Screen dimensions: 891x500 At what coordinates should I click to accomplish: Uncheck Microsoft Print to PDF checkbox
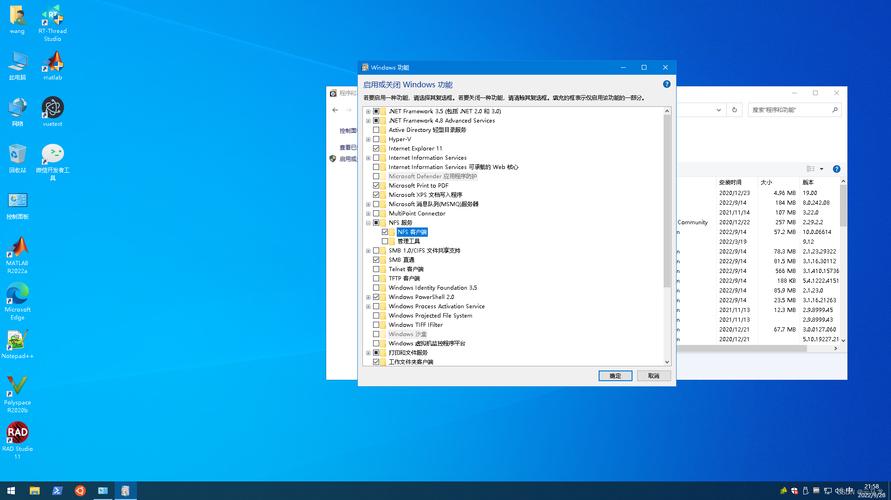pos(376,186)
